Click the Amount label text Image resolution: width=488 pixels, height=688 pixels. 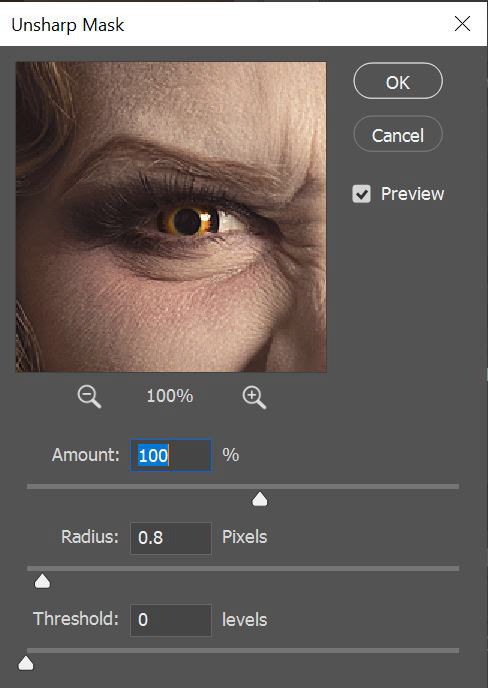pos(86,455)
